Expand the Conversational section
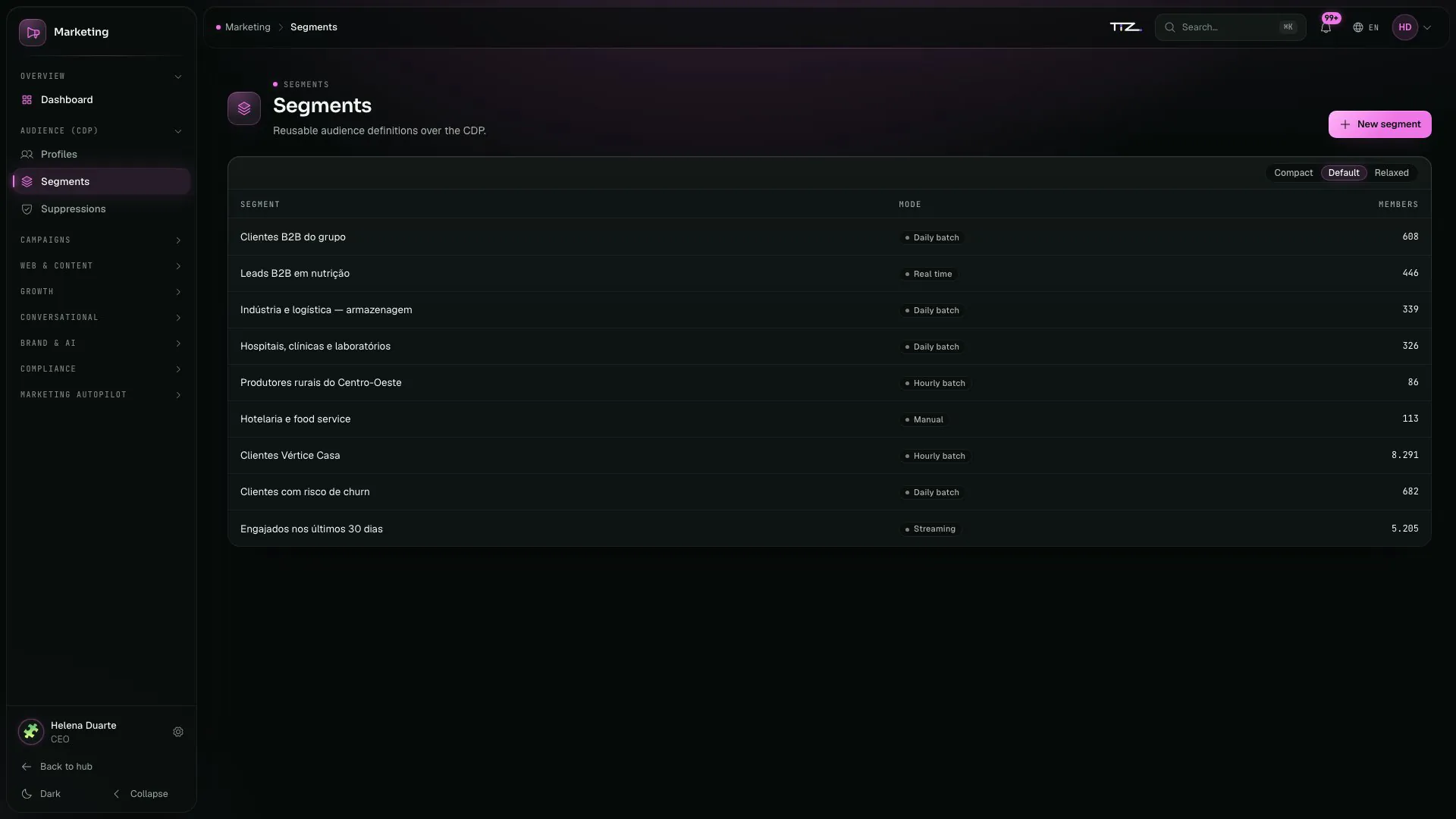This screenshot has height=819, width=1456. point(102,318)
